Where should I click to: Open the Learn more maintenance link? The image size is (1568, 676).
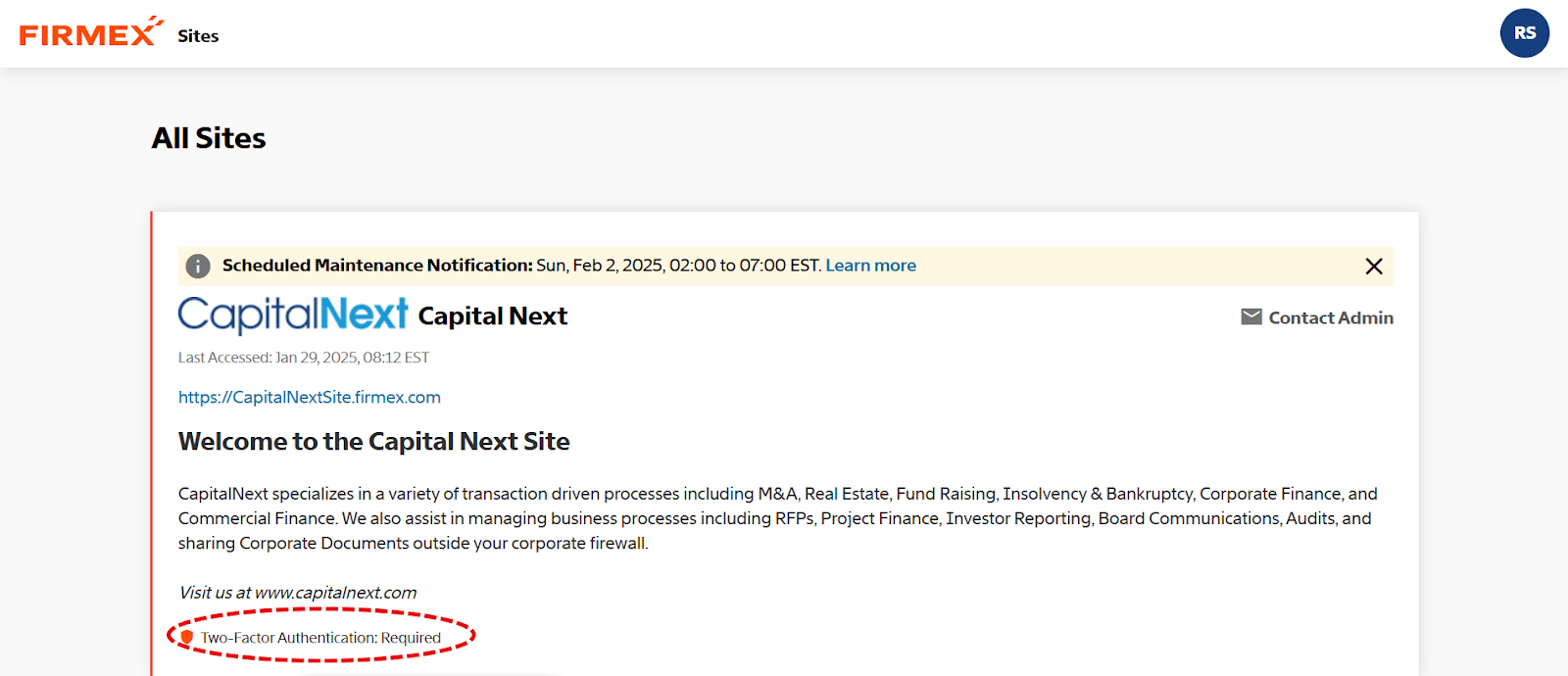click(x=870, y=266)
